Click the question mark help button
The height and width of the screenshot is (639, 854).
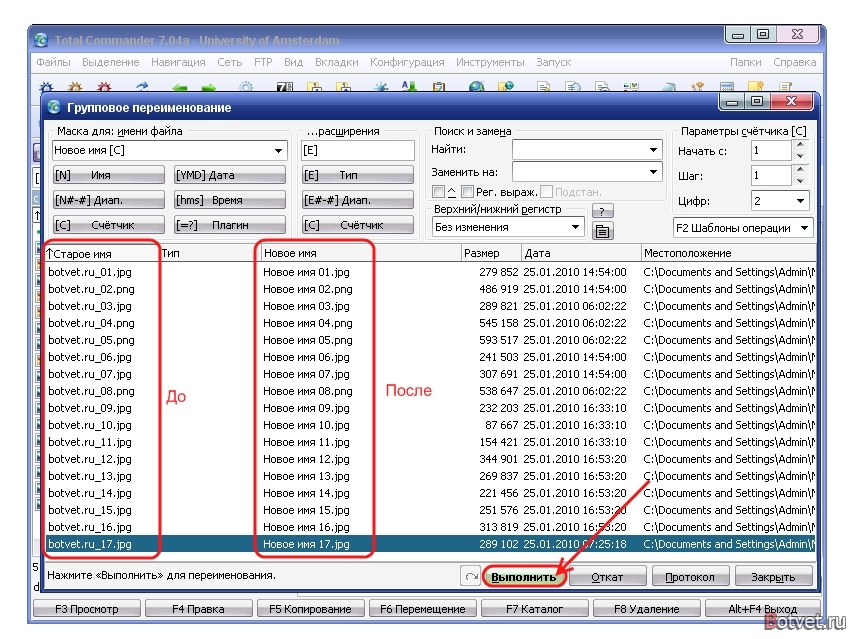click(x=602, y=211)
